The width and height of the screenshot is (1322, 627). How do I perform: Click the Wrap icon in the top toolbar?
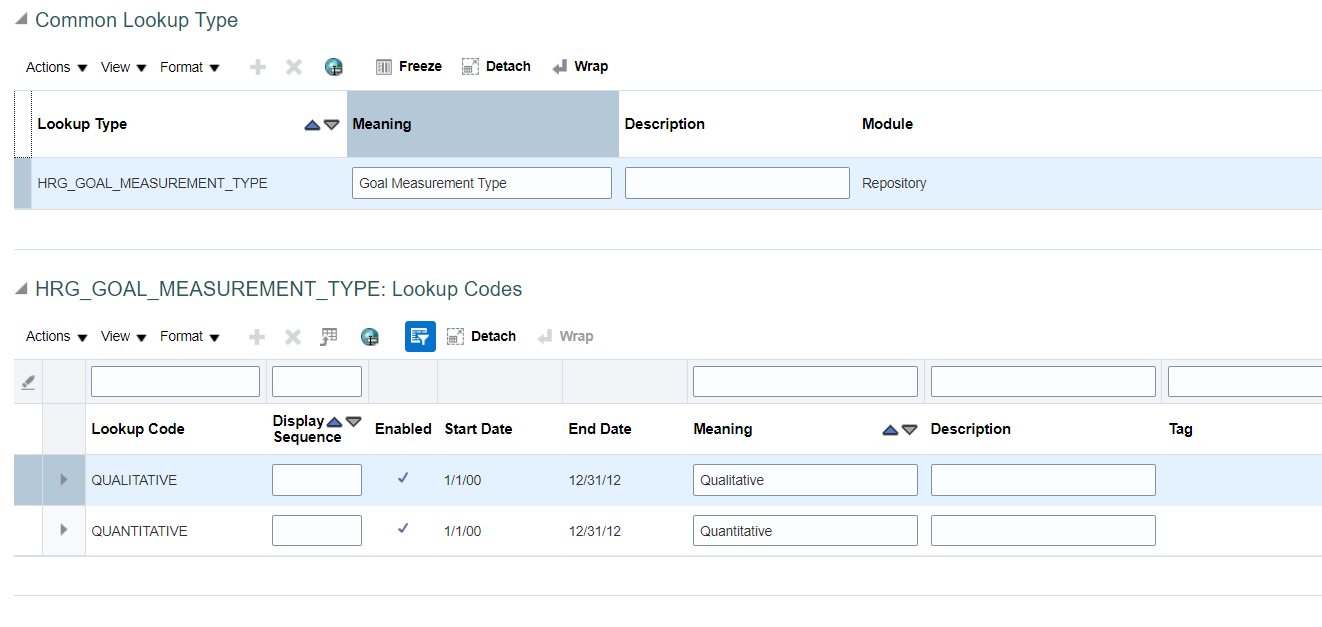pos(558,66)
